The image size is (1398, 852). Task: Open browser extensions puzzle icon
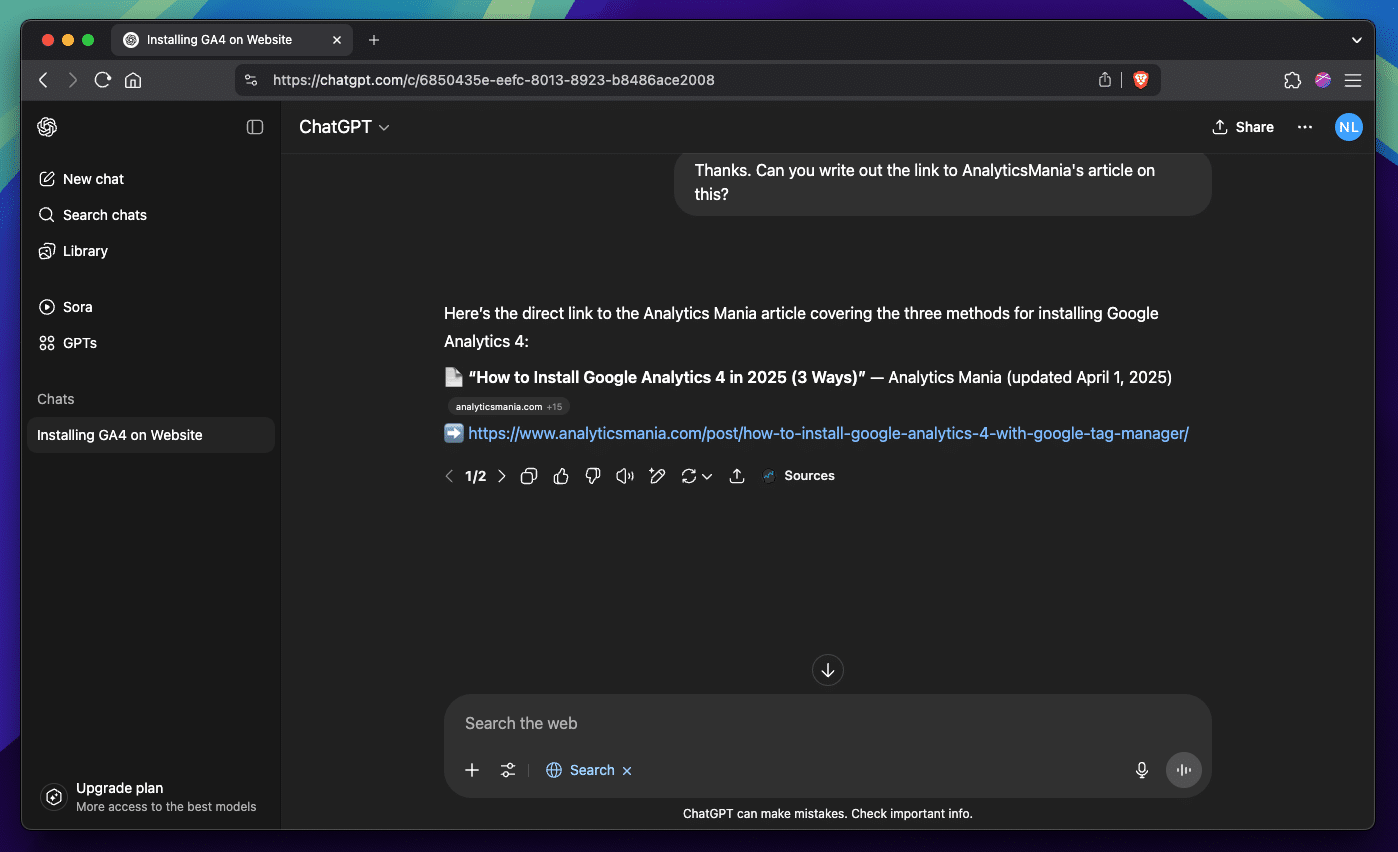1292,80
